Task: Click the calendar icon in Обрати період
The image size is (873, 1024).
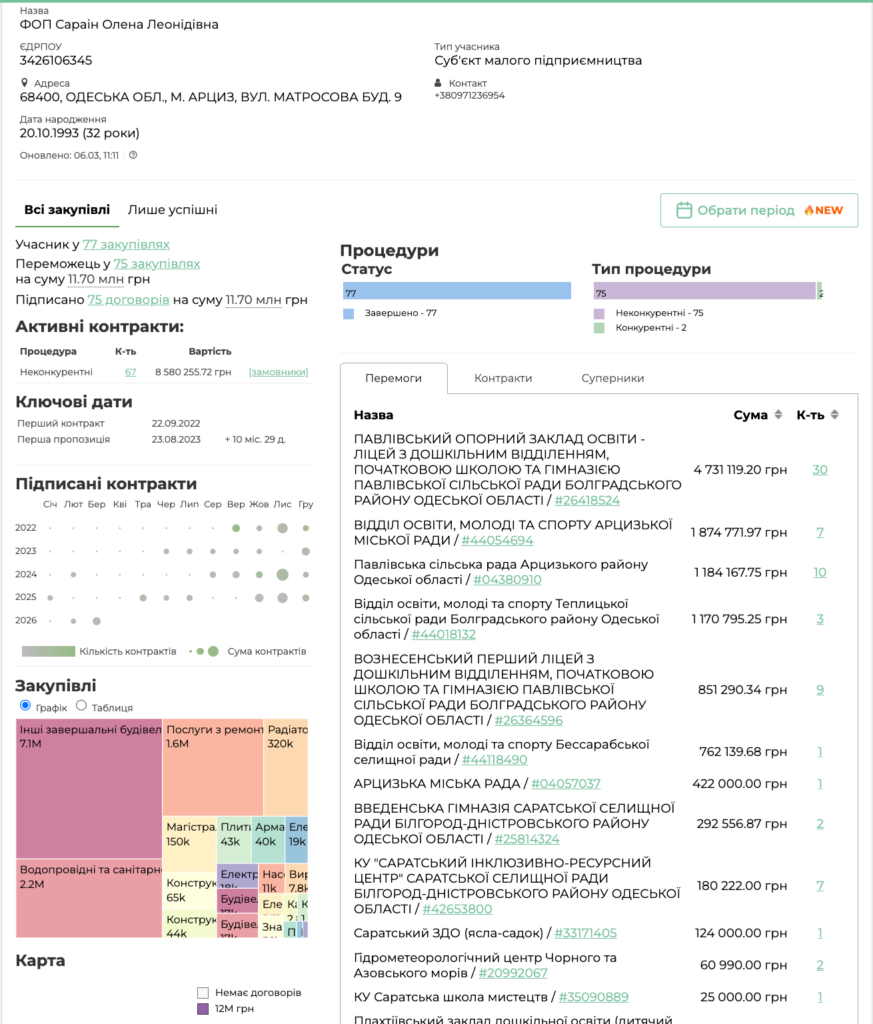Action: [685, 210]
